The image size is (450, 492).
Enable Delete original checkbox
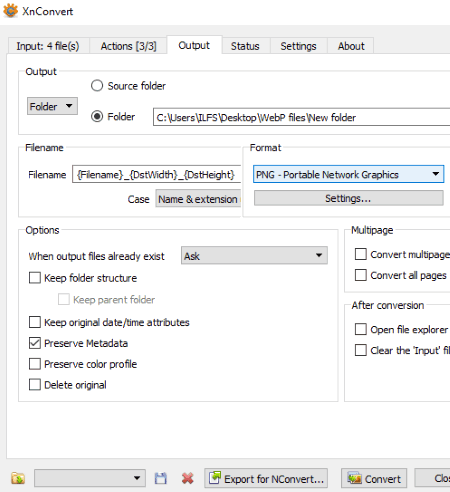point(35,384)
